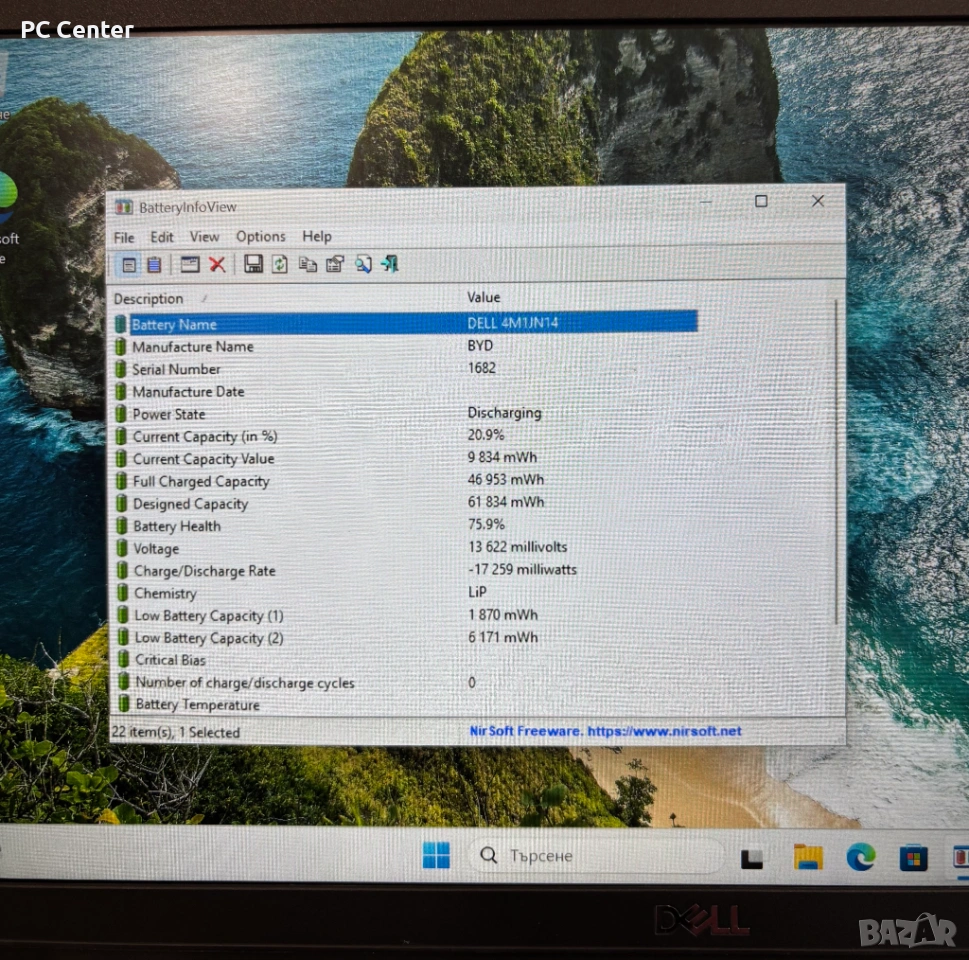Open the View menu
The width and height of the screenshot is (969, 960).
tap(204, 237)
